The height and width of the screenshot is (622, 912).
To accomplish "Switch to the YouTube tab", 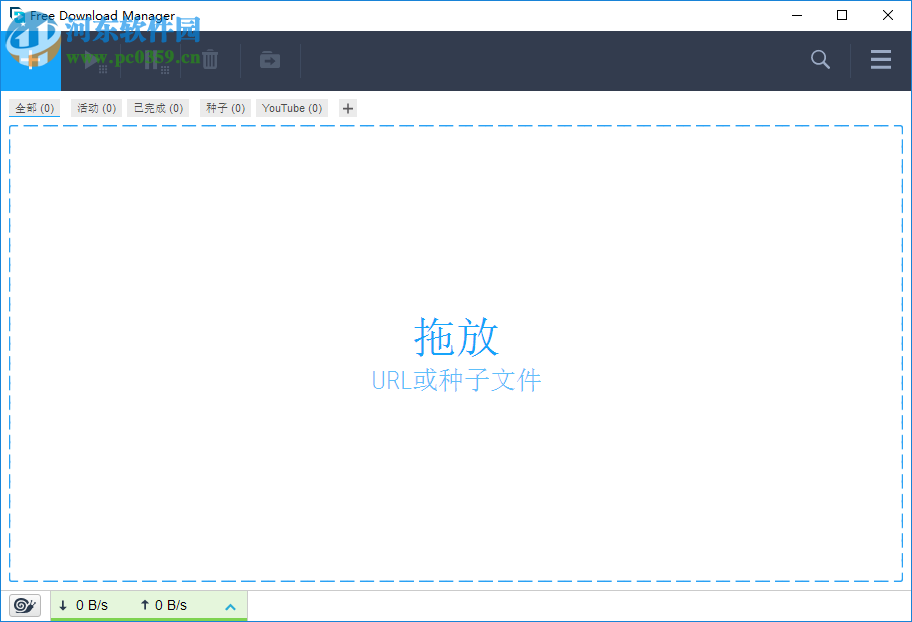I will pyautogui.click(x=291, y=108).
